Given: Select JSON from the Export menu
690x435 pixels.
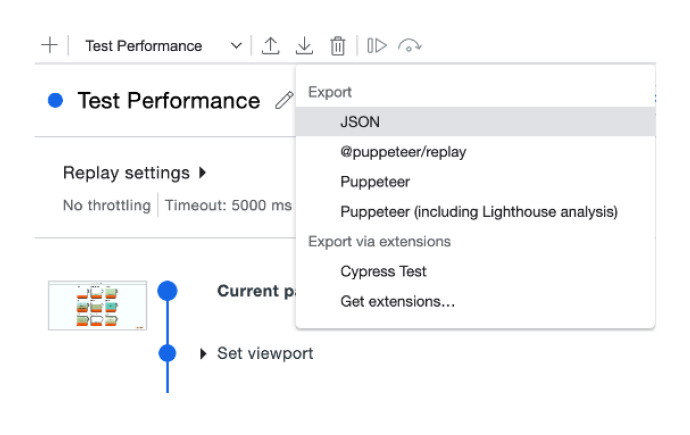Looking at the screenshot, I should pyautogui.click(x=360, y=122).
